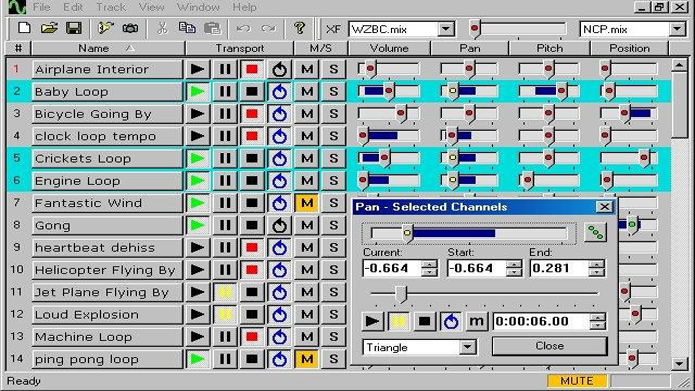Open the Window menu

coord(198,7)
